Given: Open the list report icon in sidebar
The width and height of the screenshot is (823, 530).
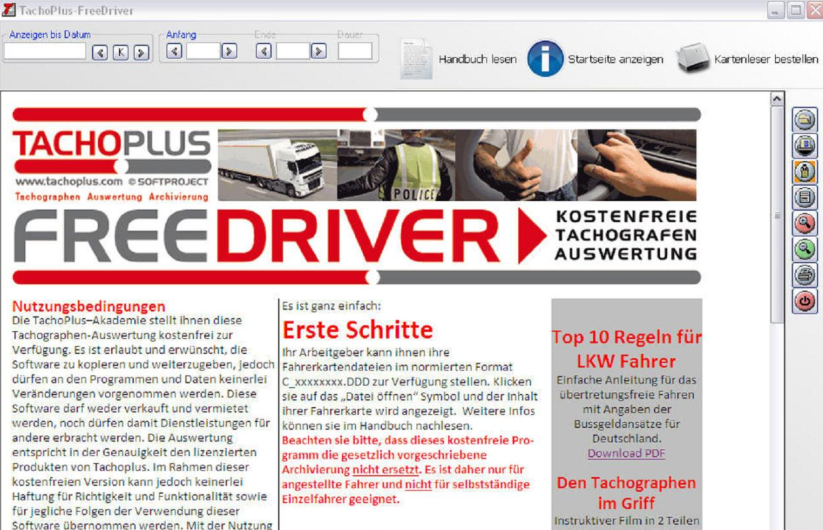Looking at the screenshot, I should 804,198.
